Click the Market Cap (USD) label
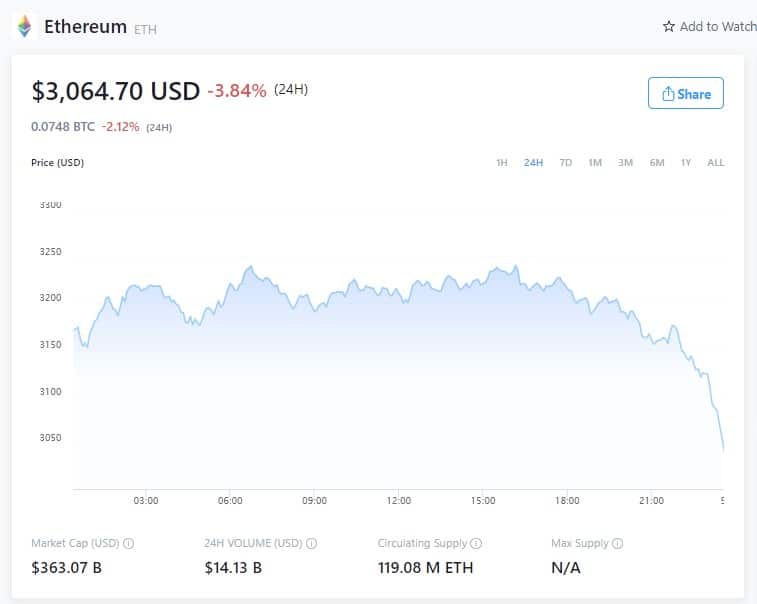This screenshot has height=604, width=757. [75, 543]
